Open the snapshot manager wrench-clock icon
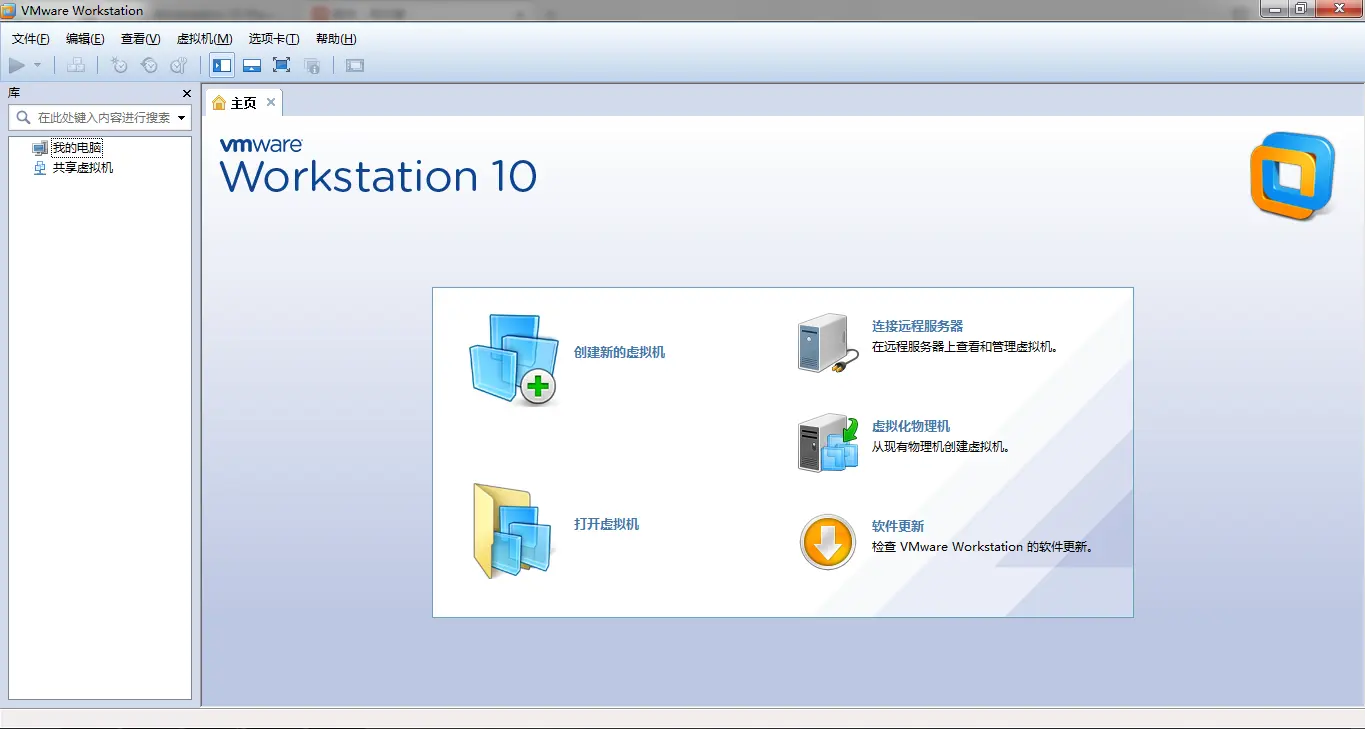This screenshot has width=1365, height=729. 179,65
